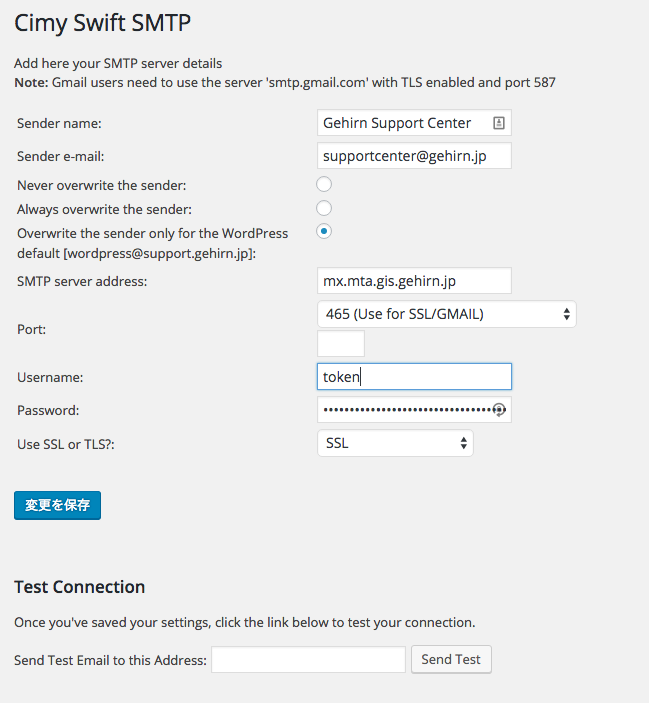649x703 pixels.
Task: Click the Send Test Email address field
Action: [x=308, y=659]
